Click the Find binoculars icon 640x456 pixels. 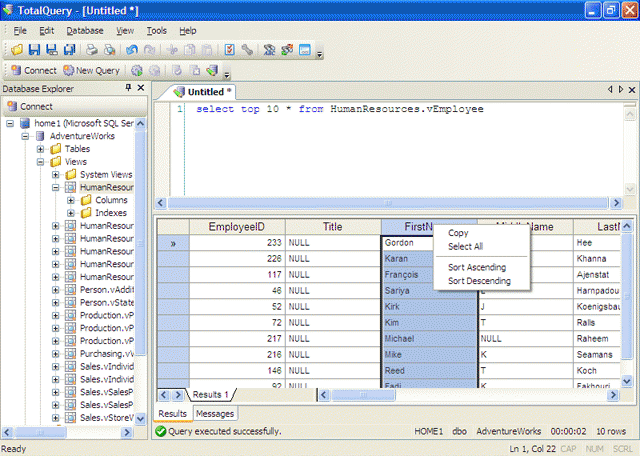pyautogui.click(x=269, y=50)
